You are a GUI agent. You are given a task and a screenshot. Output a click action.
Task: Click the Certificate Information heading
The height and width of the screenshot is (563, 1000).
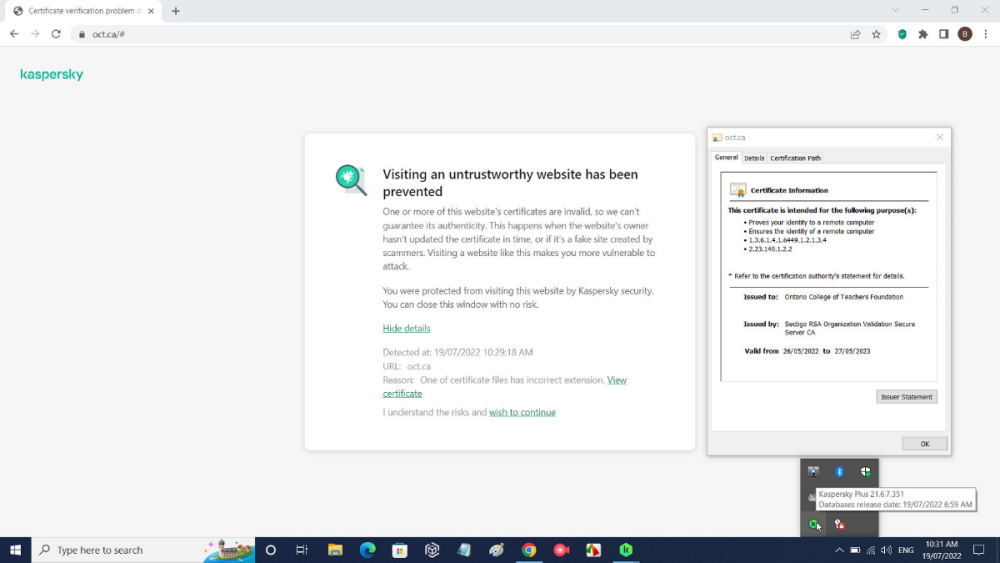pyautogui.click(x=789, y=190)
